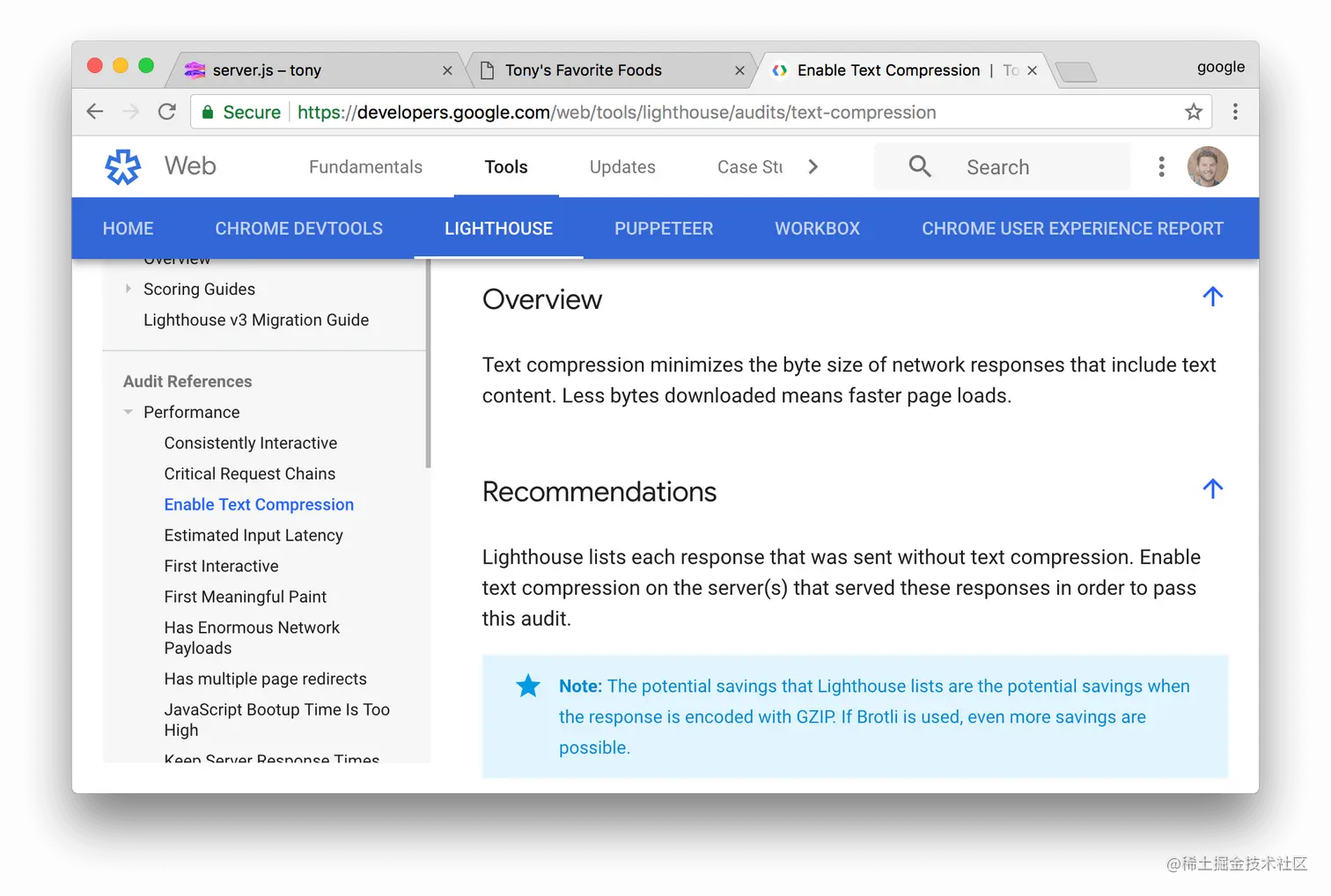Click the Web site title text
Viewport: 1331px width, 896px height.
point(190,166)
